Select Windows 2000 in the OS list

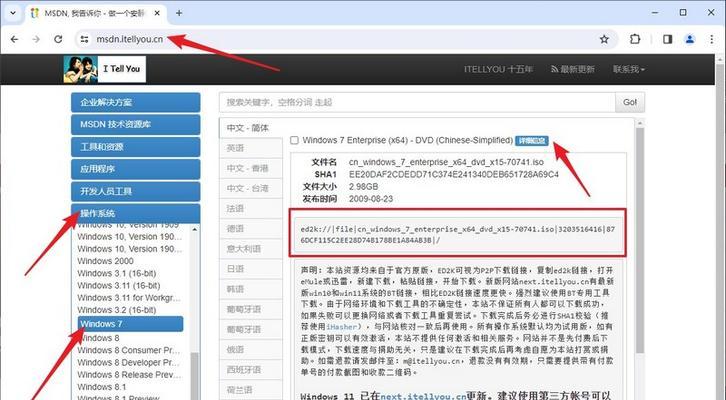[x=106, y=261]
